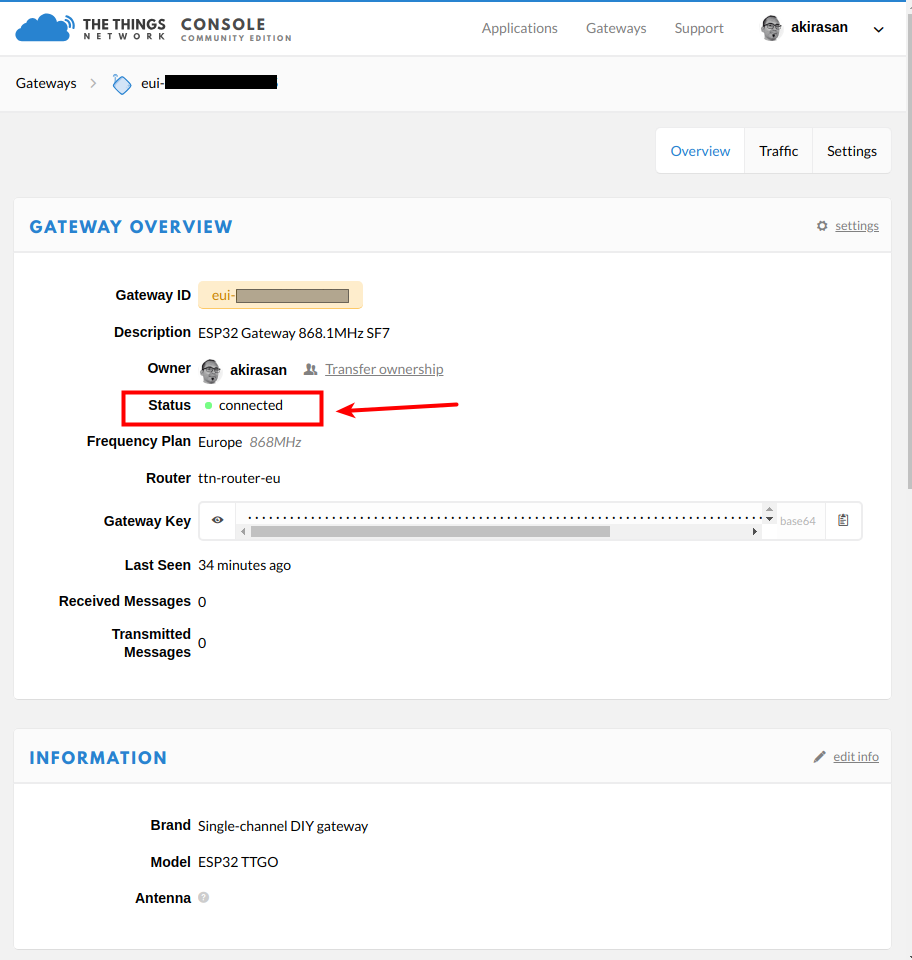This screenshot has height=960, width=912.
Task: Open the edit info link
Action: [856, 757]
